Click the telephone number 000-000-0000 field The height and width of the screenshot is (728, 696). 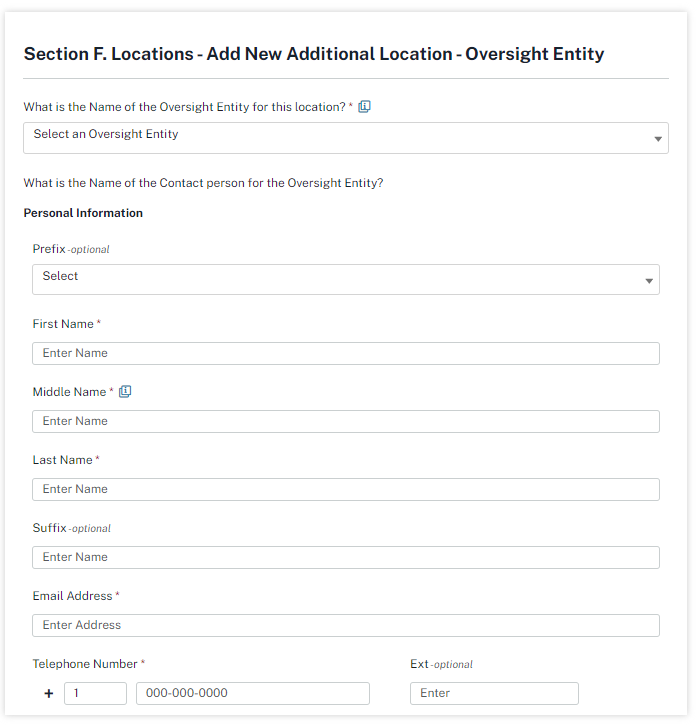(x=252, y=693)
